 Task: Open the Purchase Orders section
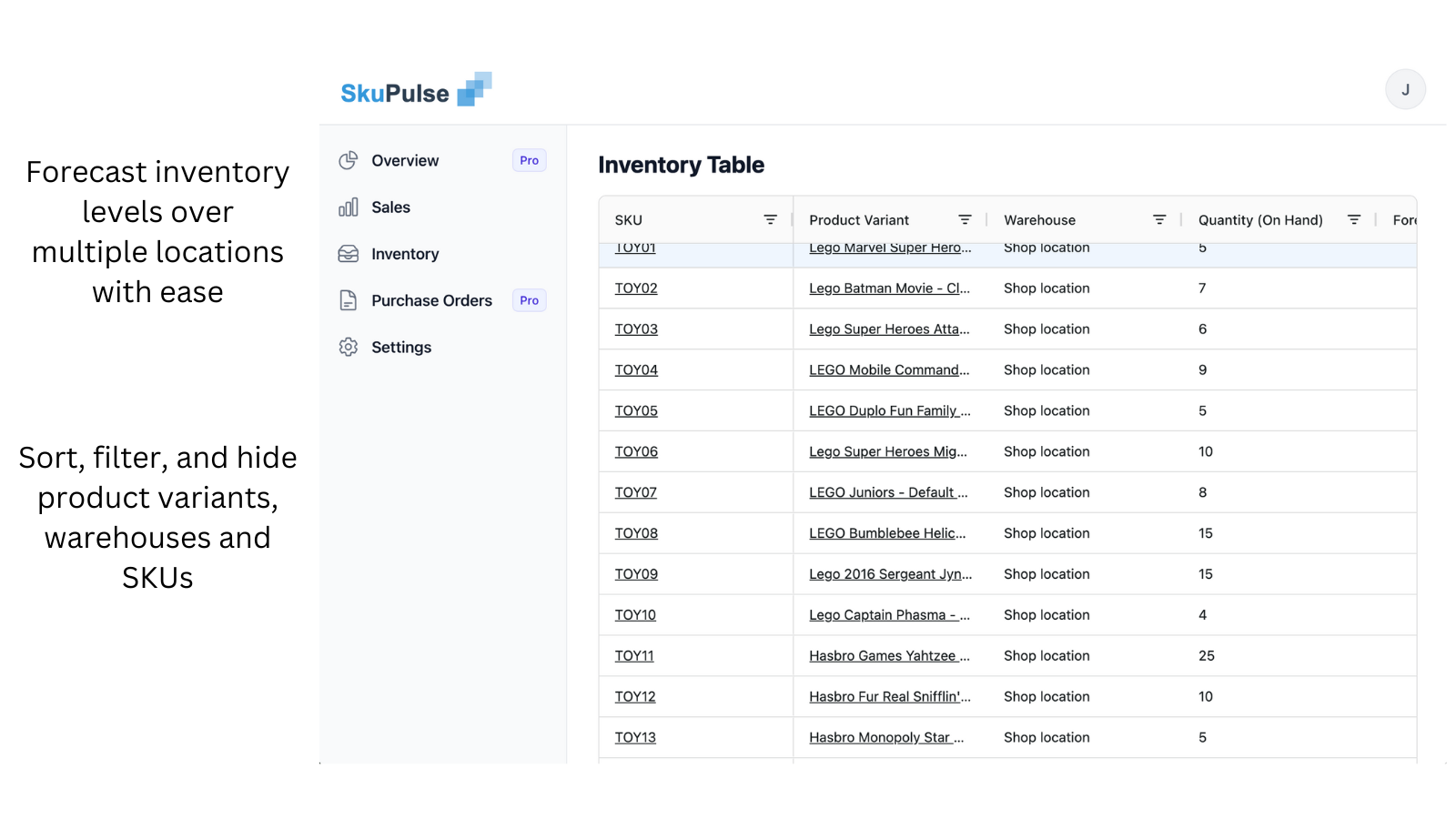coord(431,300)
